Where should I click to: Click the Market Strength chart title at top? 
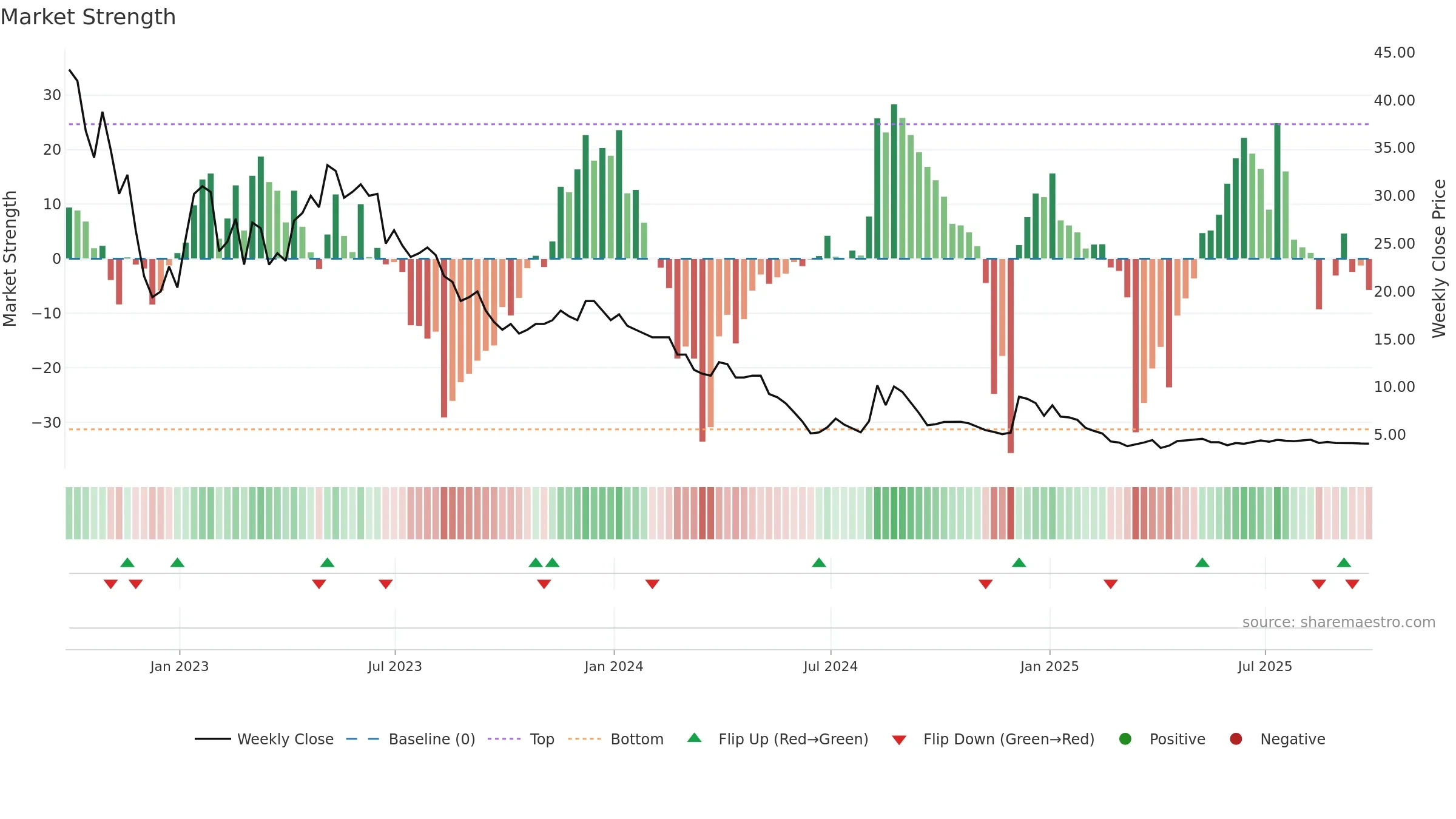click(88, 17)
